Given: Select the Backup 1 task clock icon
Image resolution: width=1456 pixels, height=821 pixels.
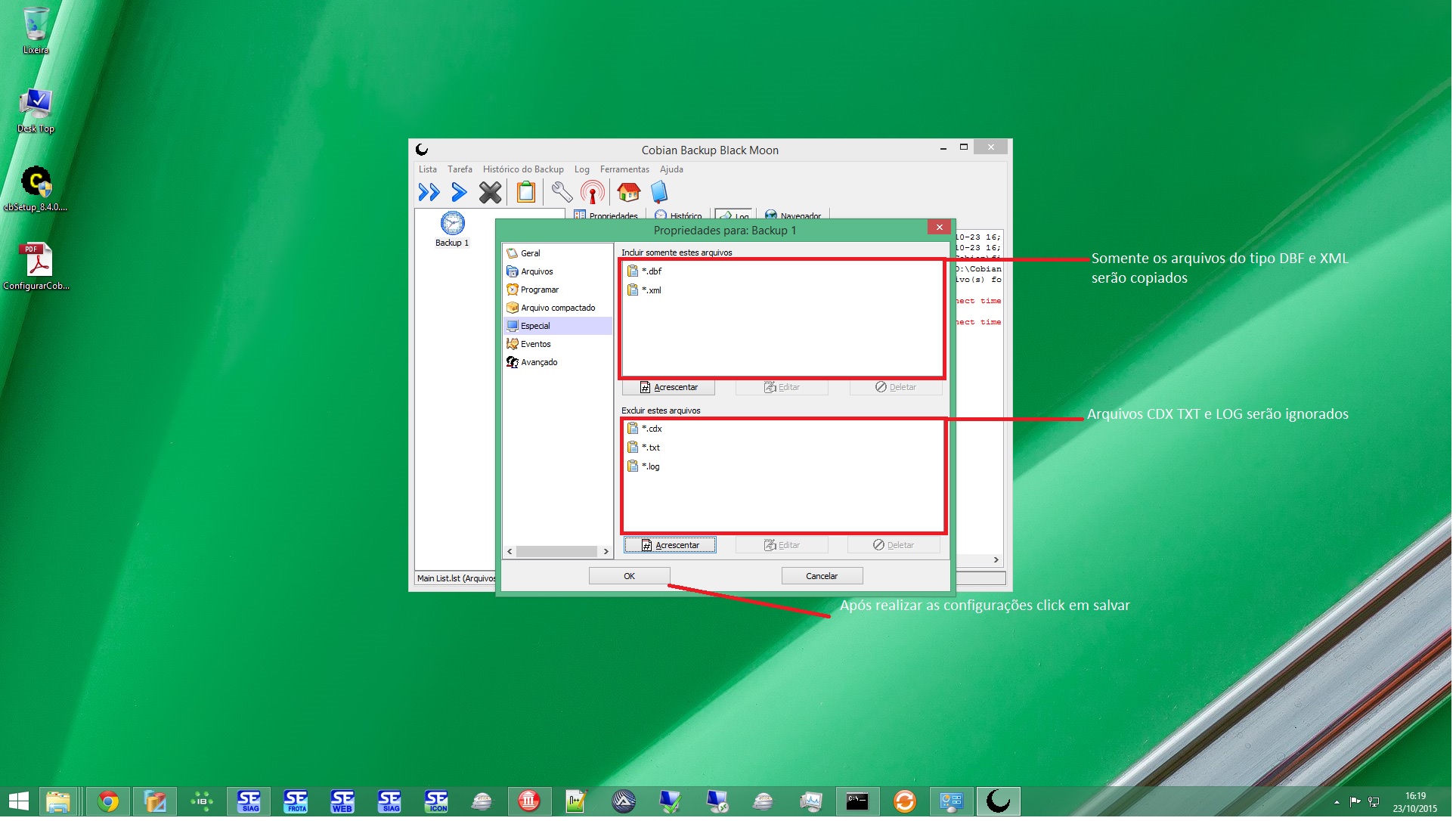Looking at the screenshot, I should pos(453,224).
